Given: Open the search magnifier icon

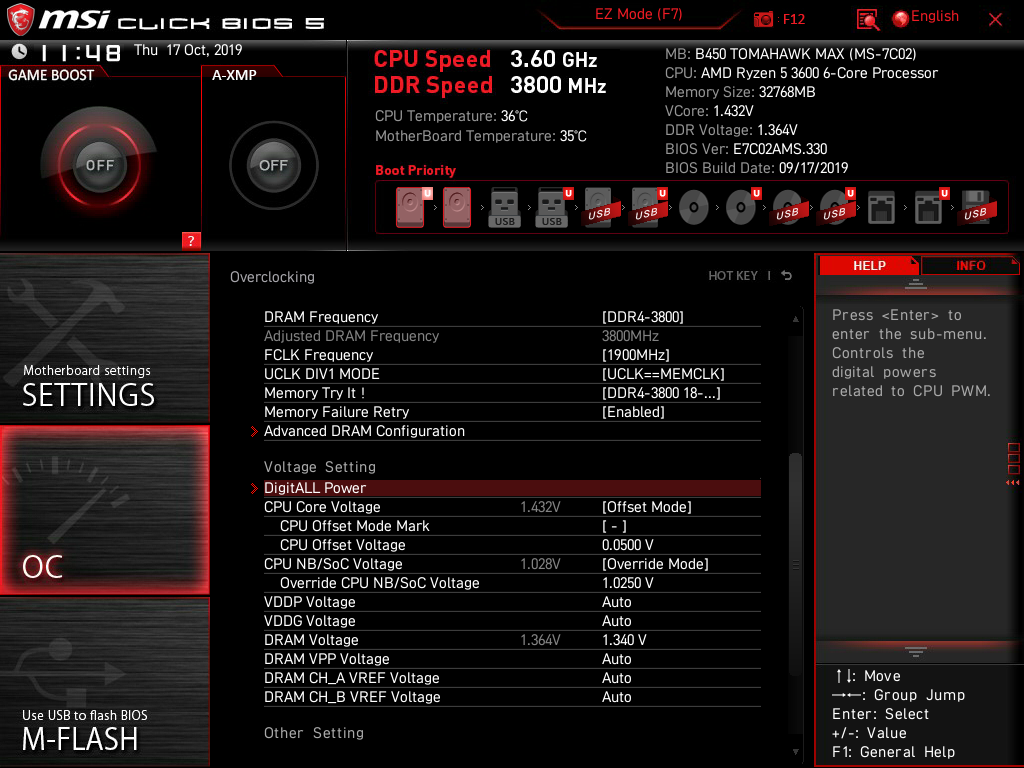Looking at the screenshot, I should 867,20.
